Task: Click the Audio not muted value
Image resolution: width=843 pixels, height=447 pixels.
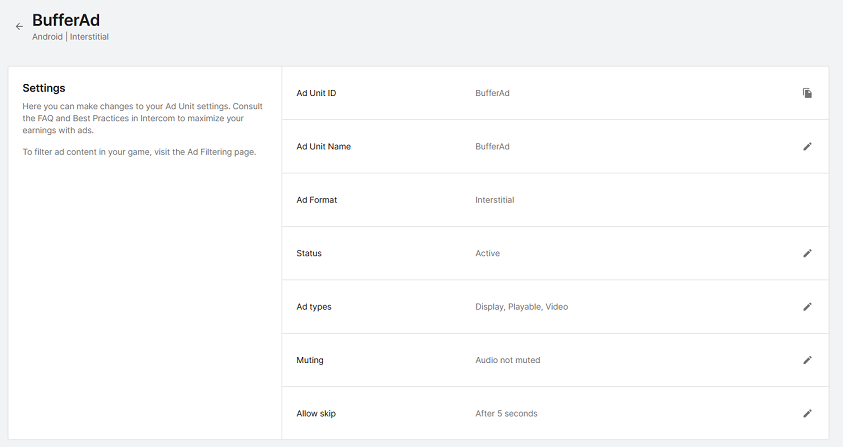Action: click(x=507, y=360)
